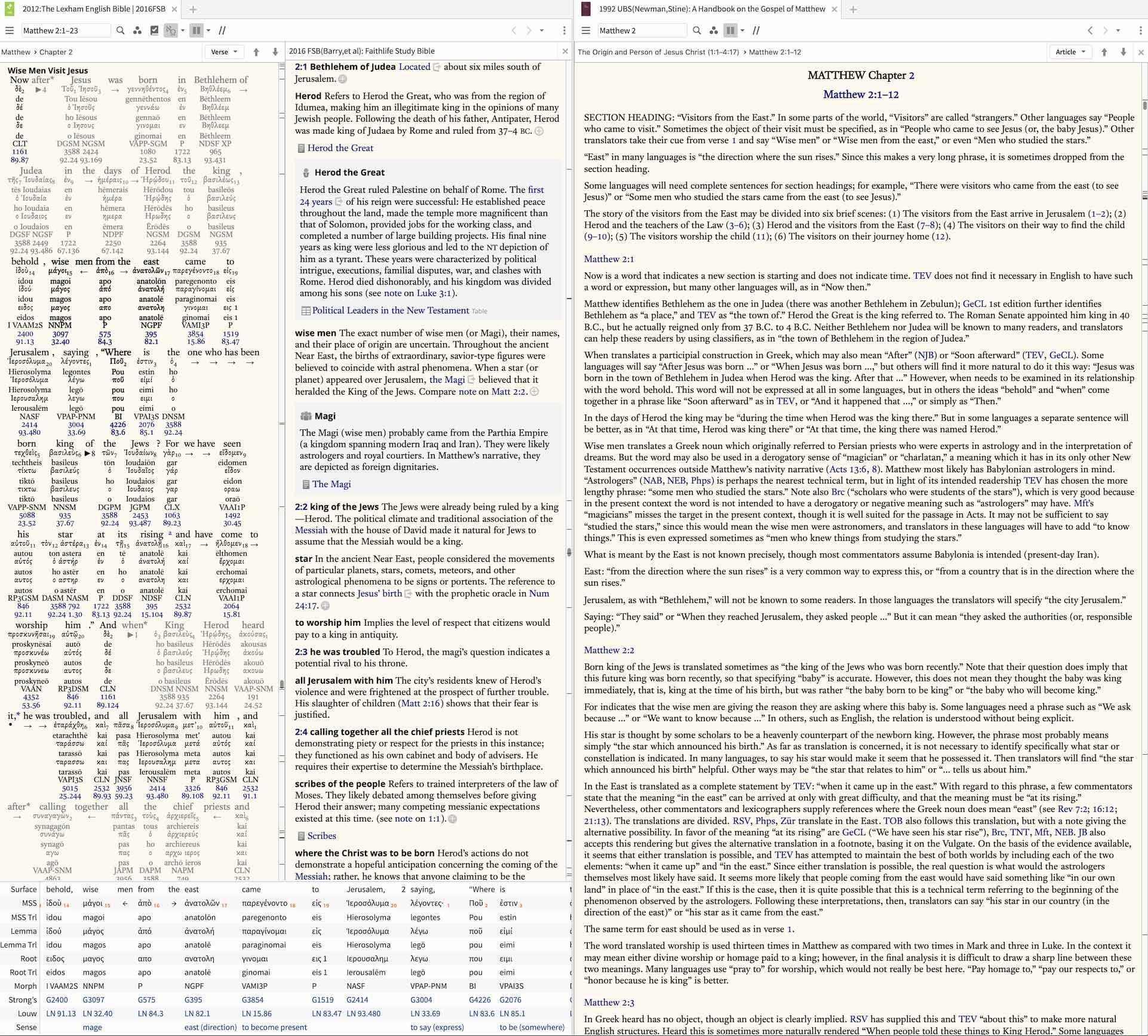Click the Matthew 2:1–12 breadcrumb in the Handbook
The height and width of the screenshot is (1036, 1148).
(775, 52)
